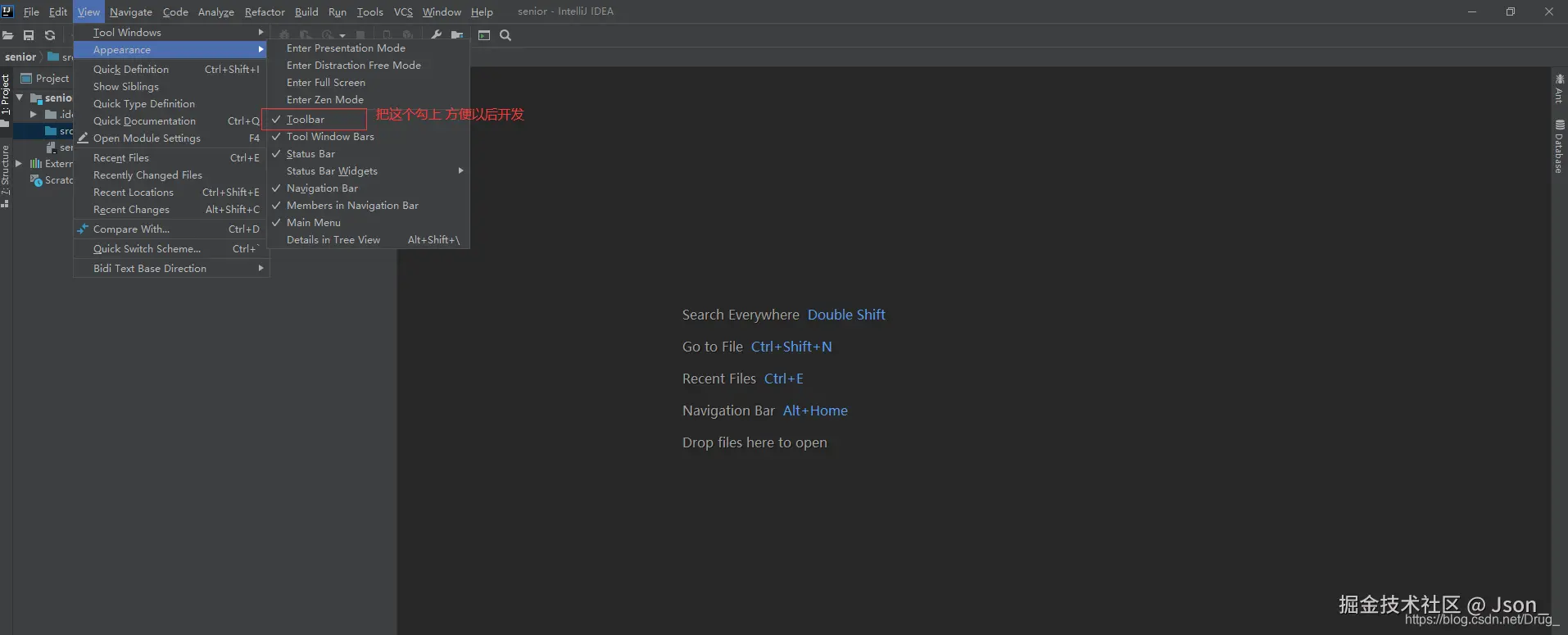
Task: Expand the External Libraries node arrow
Action: click(x=20, y=164)
